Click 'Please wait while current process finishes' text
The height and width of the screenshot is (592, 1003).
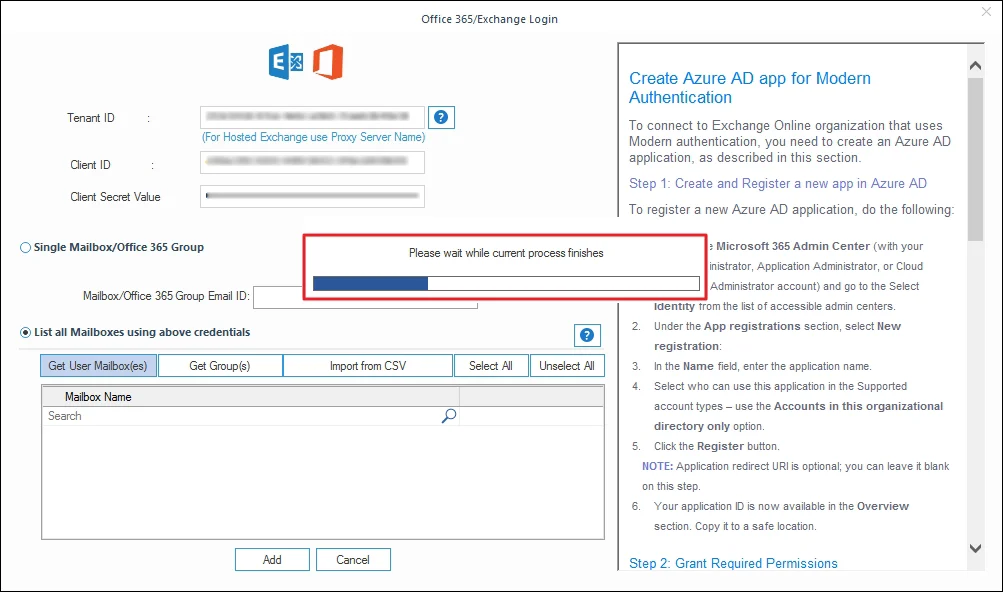506,253
